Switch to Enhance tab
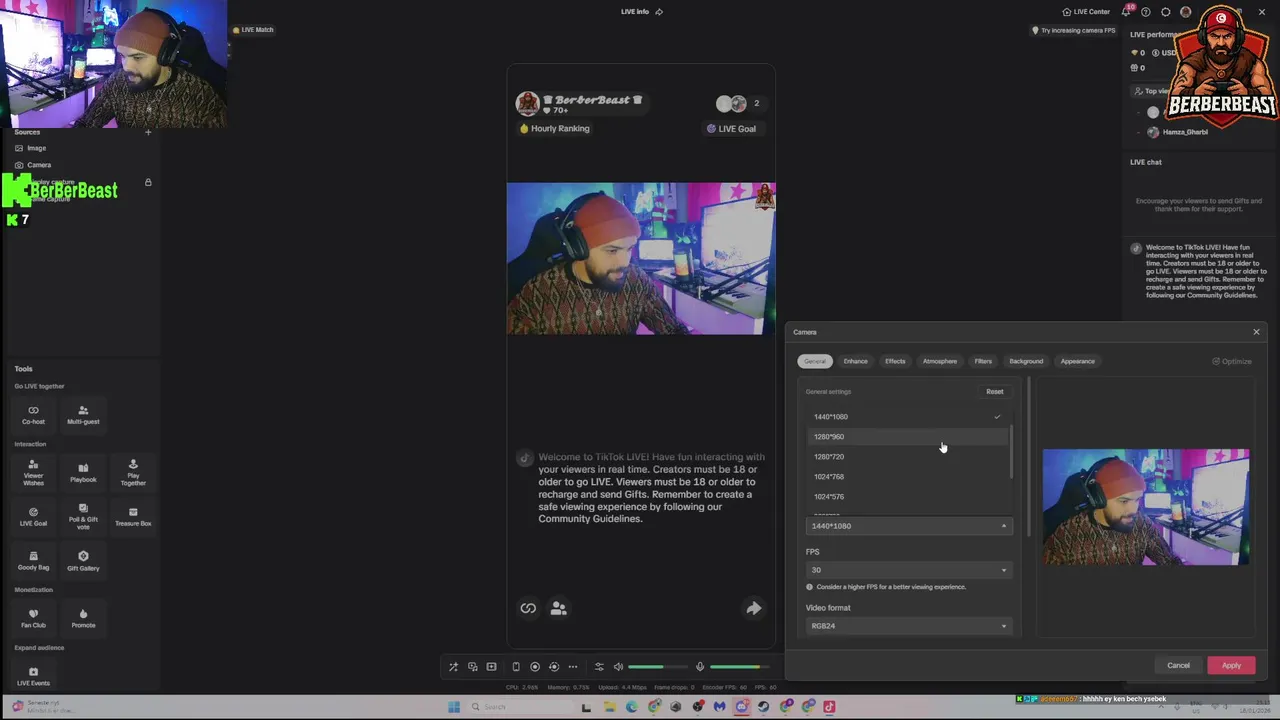Viewport: 1280px width, 720px height. [855, 361]
